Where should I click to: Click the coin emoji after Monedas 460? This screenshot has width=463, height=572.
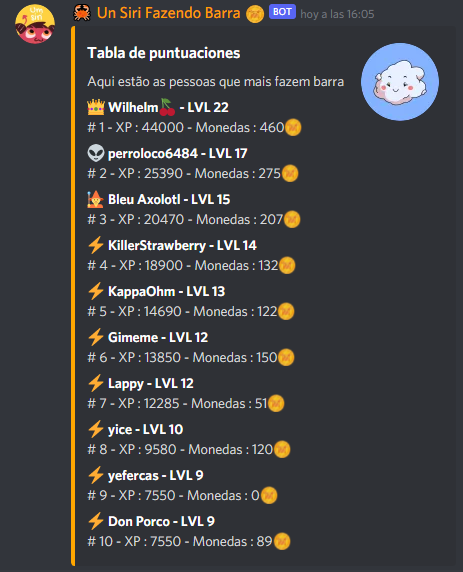[x=293, y=128]
